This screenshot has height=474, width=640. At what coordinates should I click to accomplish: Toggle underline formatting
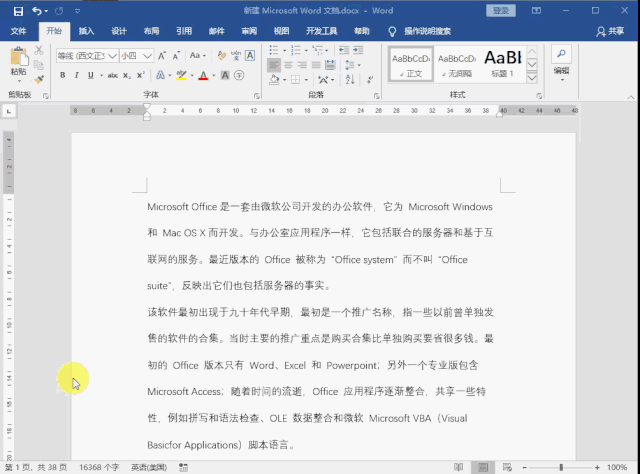pyautogui.click(x=91, y=75)
